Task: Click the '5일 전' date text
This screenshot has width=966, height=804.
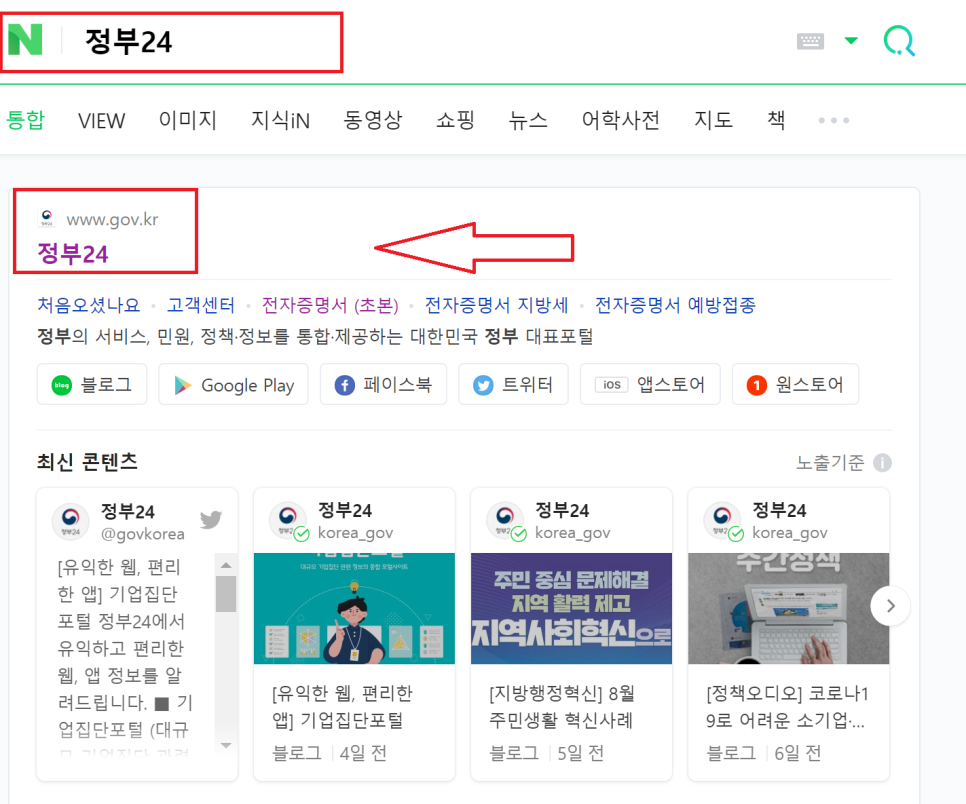Action: coord(580,753)
